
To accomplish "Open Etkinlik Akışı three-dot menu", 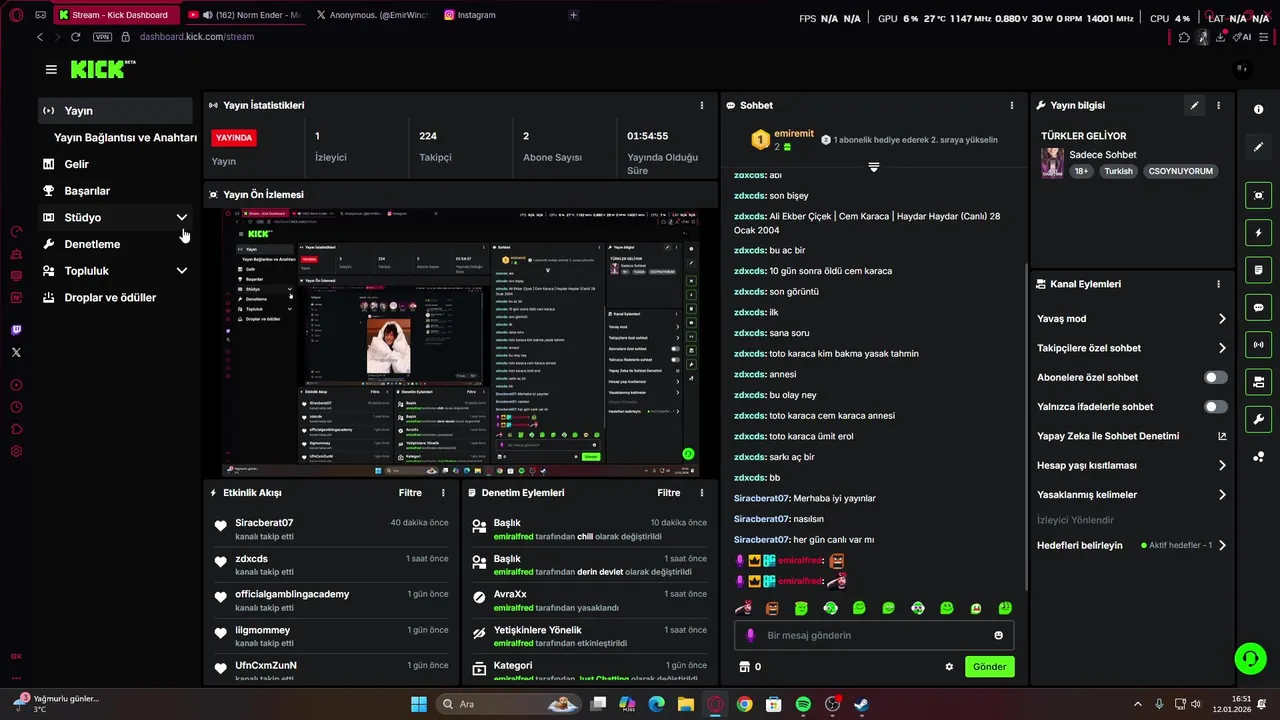I will click(443, 493).
